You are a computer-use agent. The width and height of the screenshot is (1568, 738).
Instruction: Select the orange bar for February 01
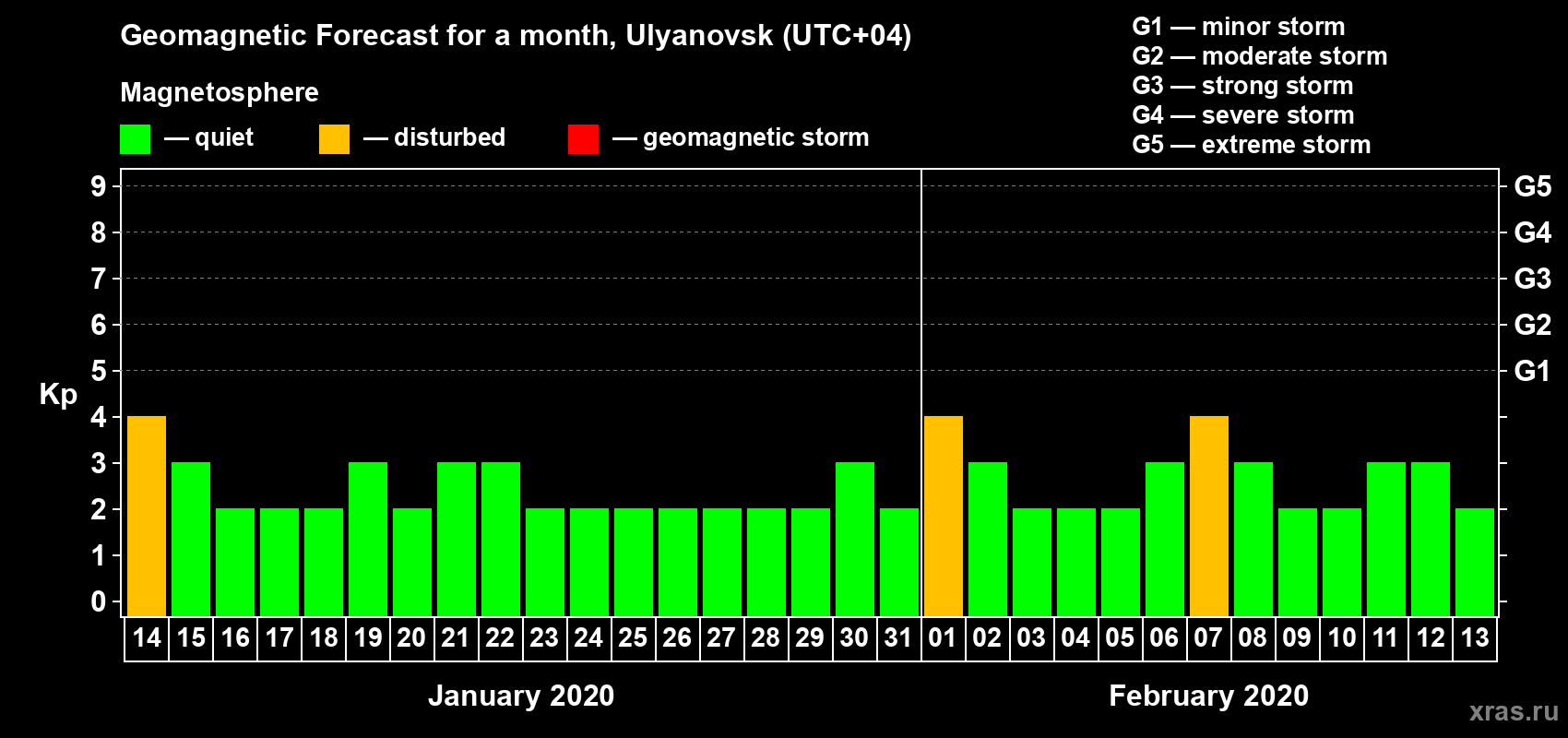pos(944,517)
